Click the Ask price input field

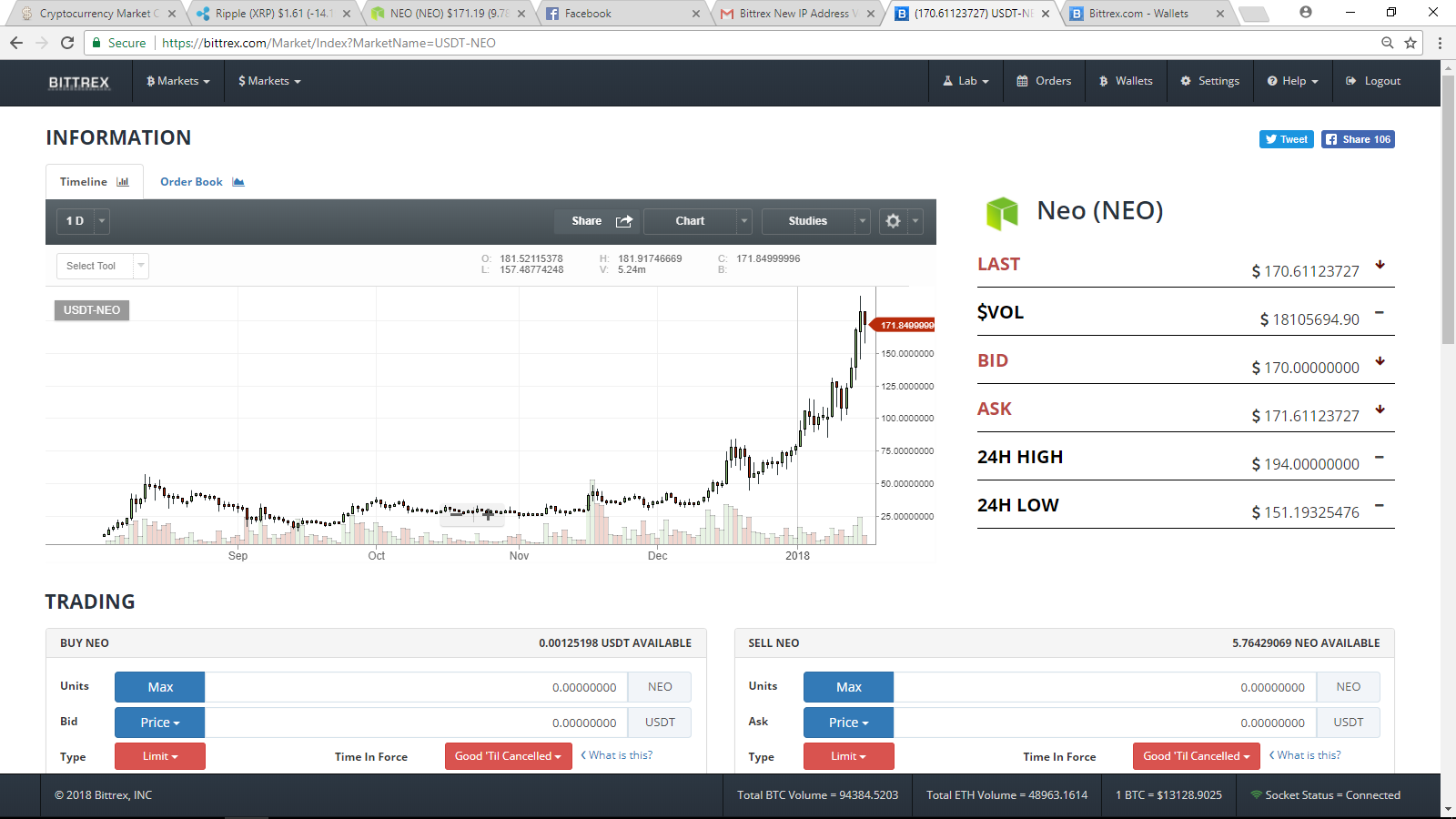click(1105, 723)
